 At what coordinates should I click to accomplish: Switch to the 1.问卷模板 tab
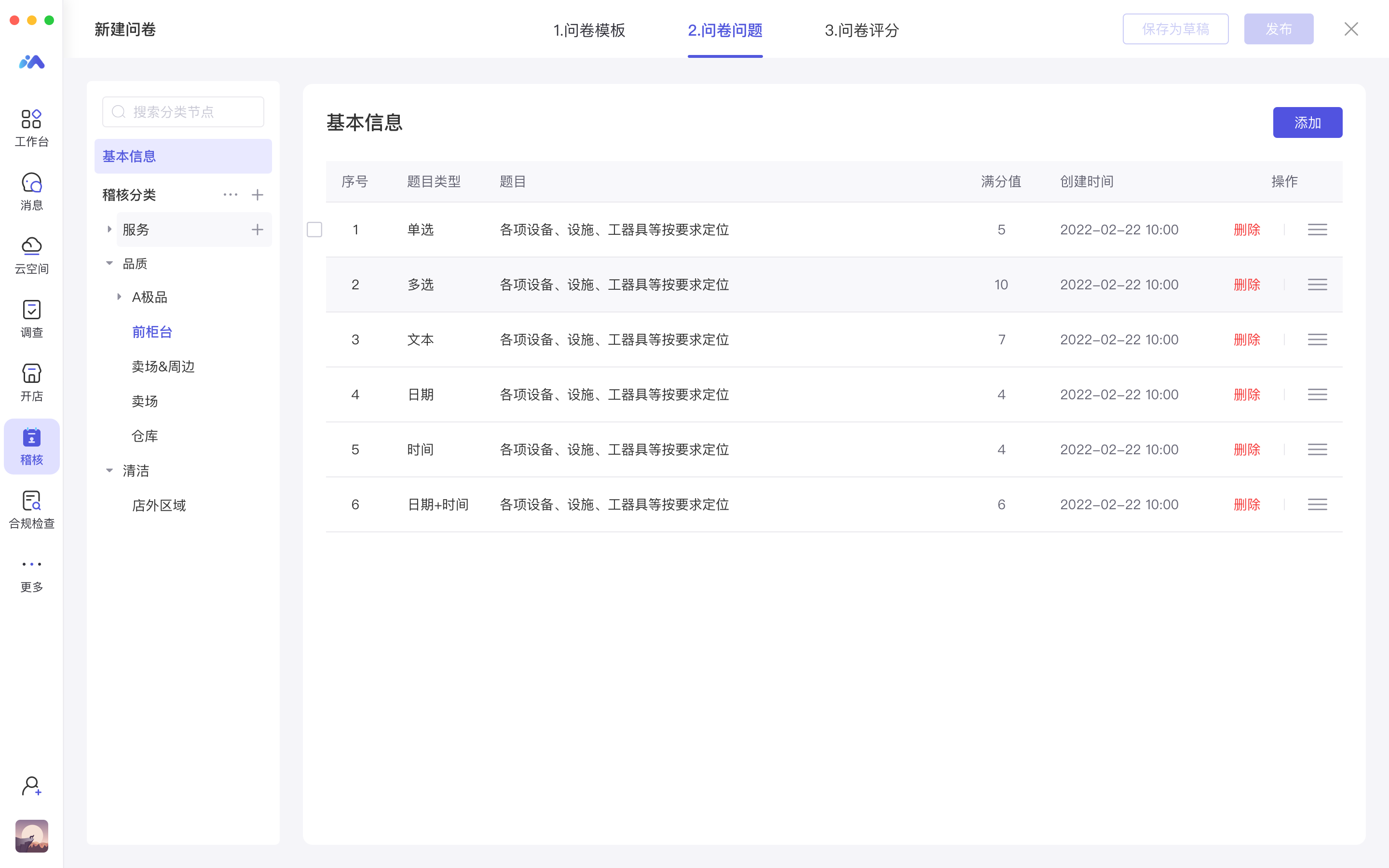(x=589, y=30)
